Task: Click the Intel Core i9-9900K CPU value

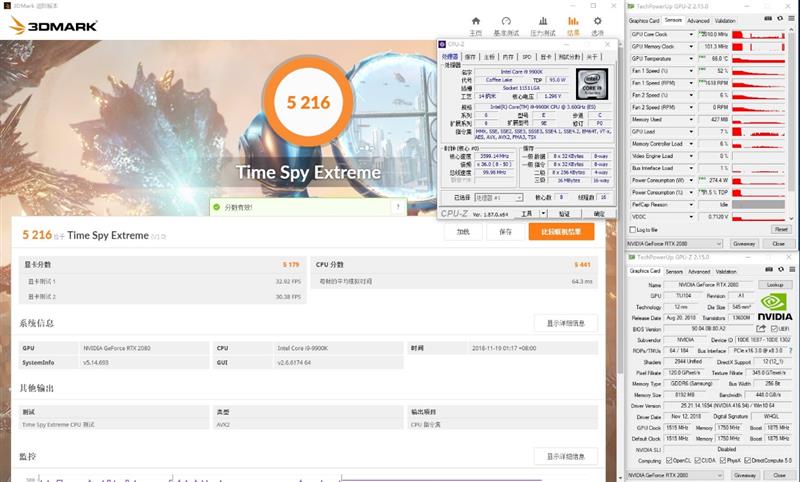Action: tap(303, 348)
